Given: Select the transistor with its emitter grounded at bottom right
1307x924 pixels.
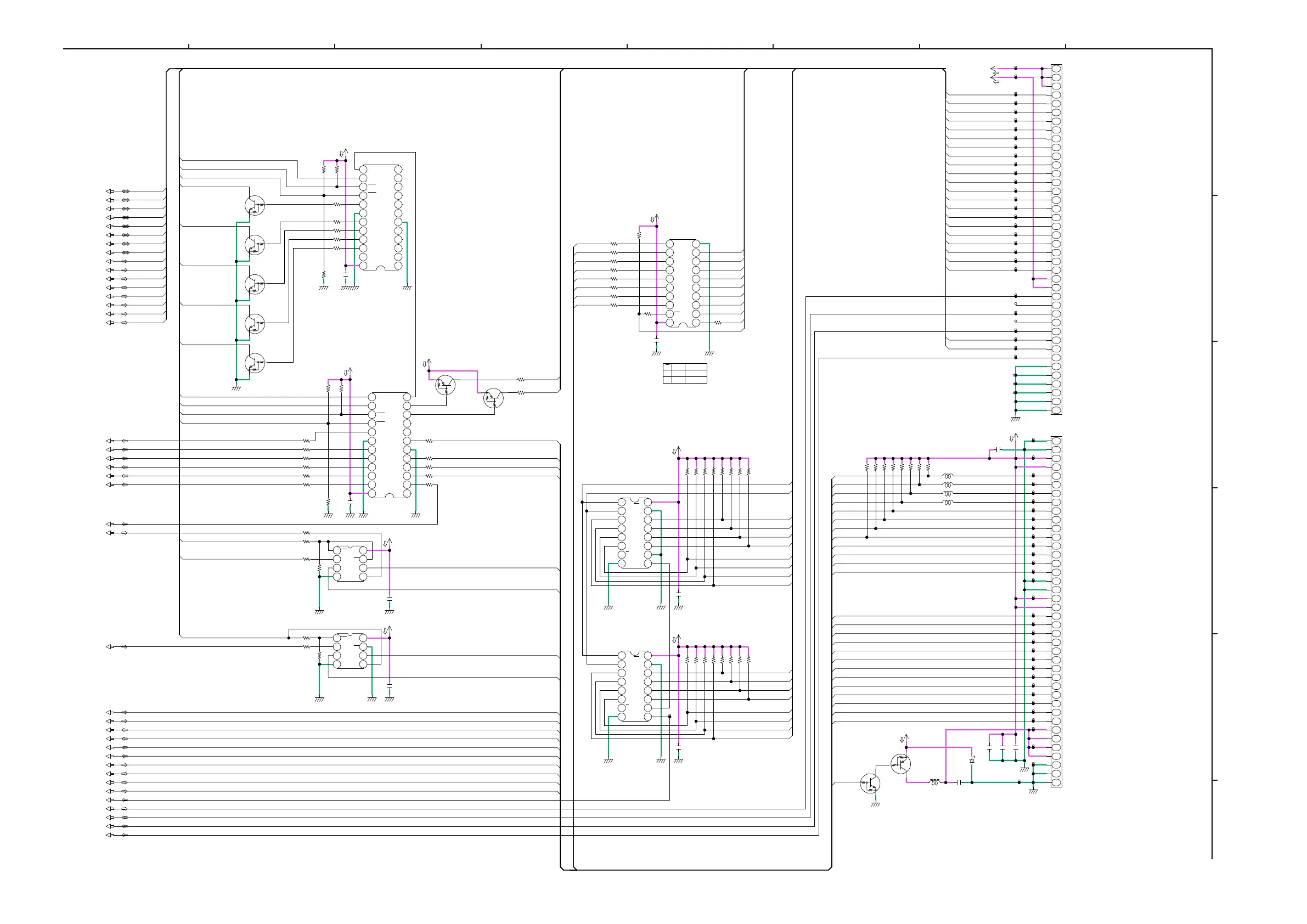Looking at the screenshot, I should pyautogui.click(x=870, y=784).
